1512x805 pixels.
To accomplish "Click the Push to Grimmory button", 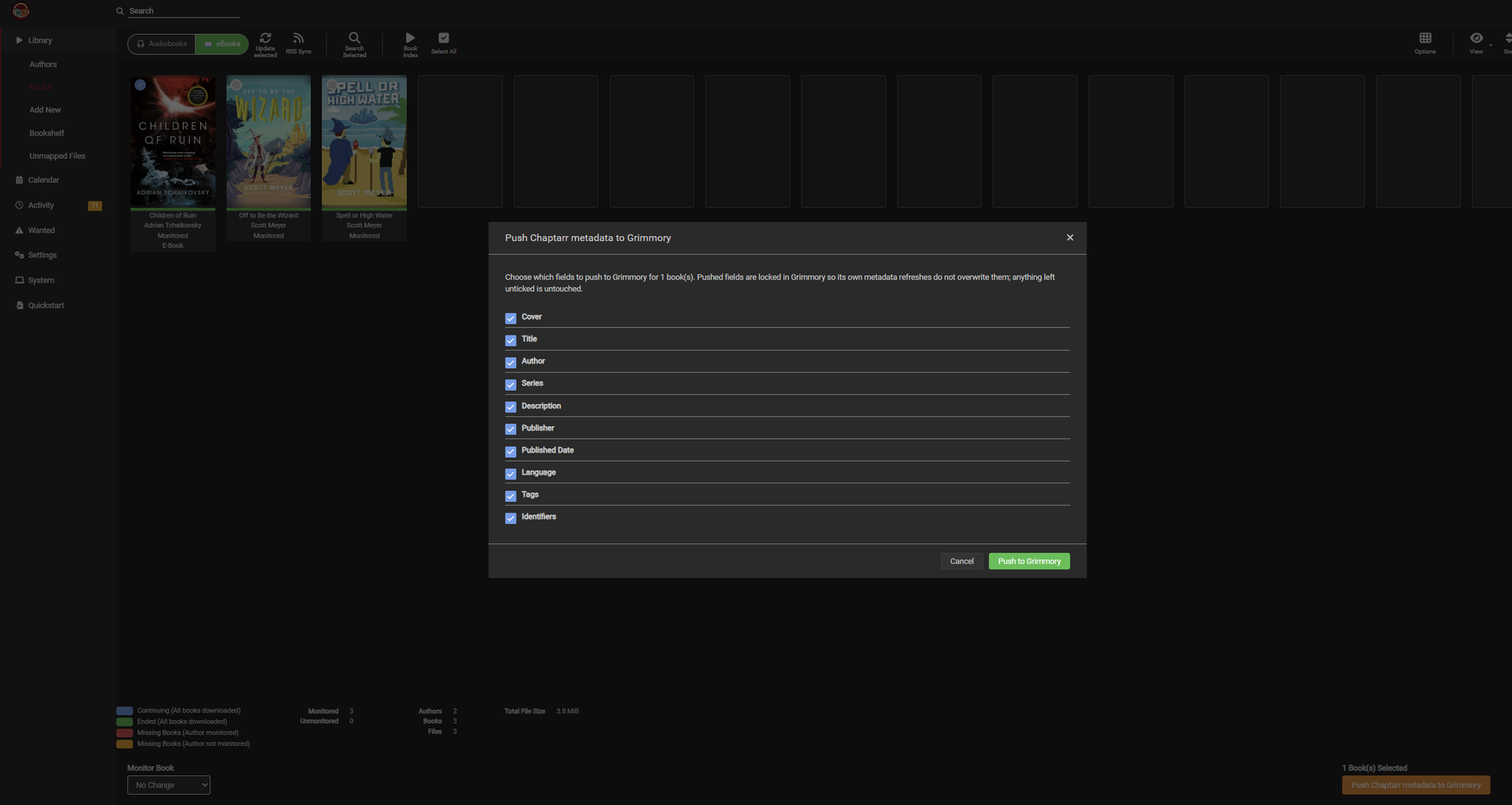I will (x=1028, y=561).
